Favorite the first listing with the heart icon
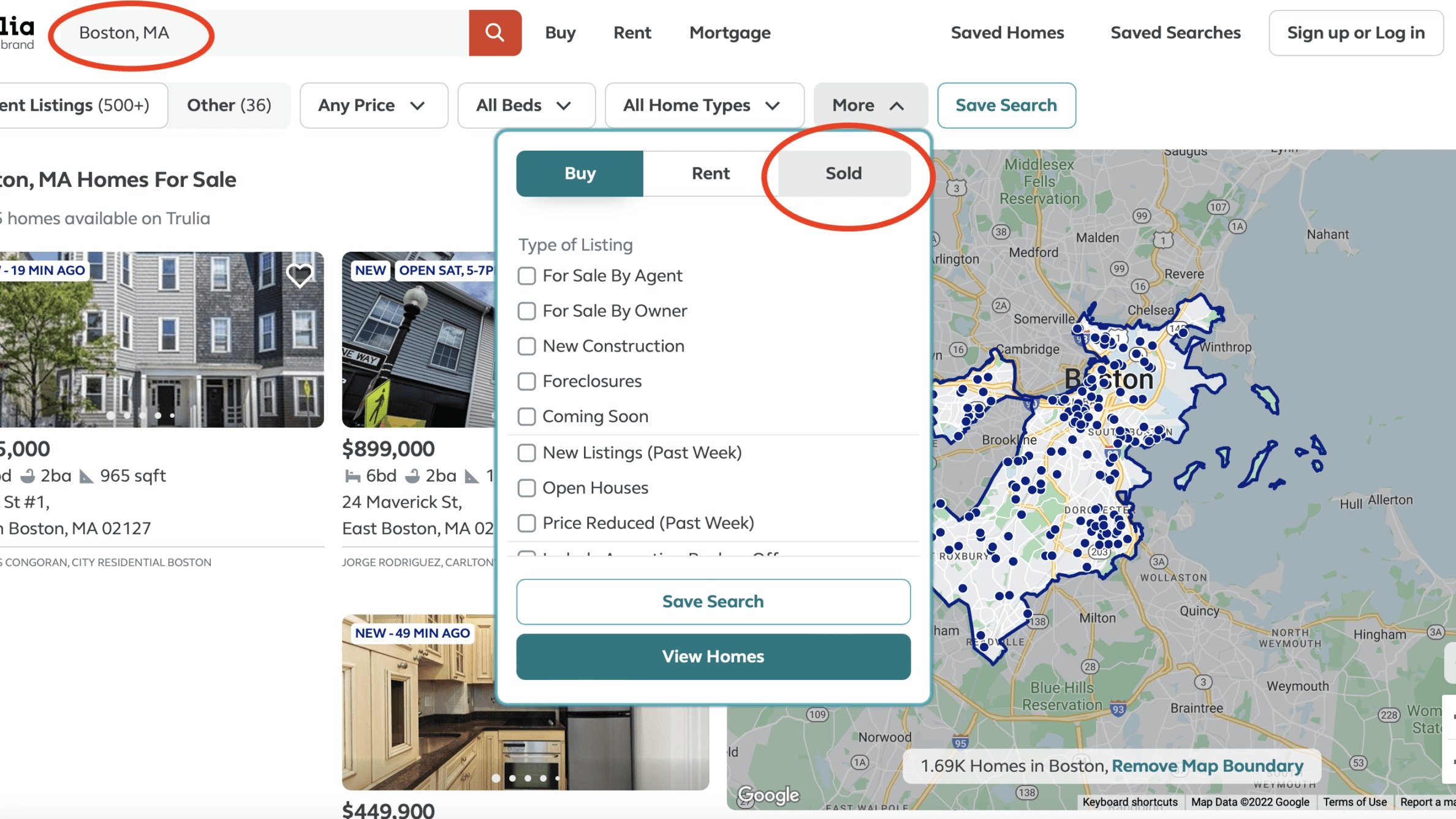1456x819 pixels. point(298,274)
